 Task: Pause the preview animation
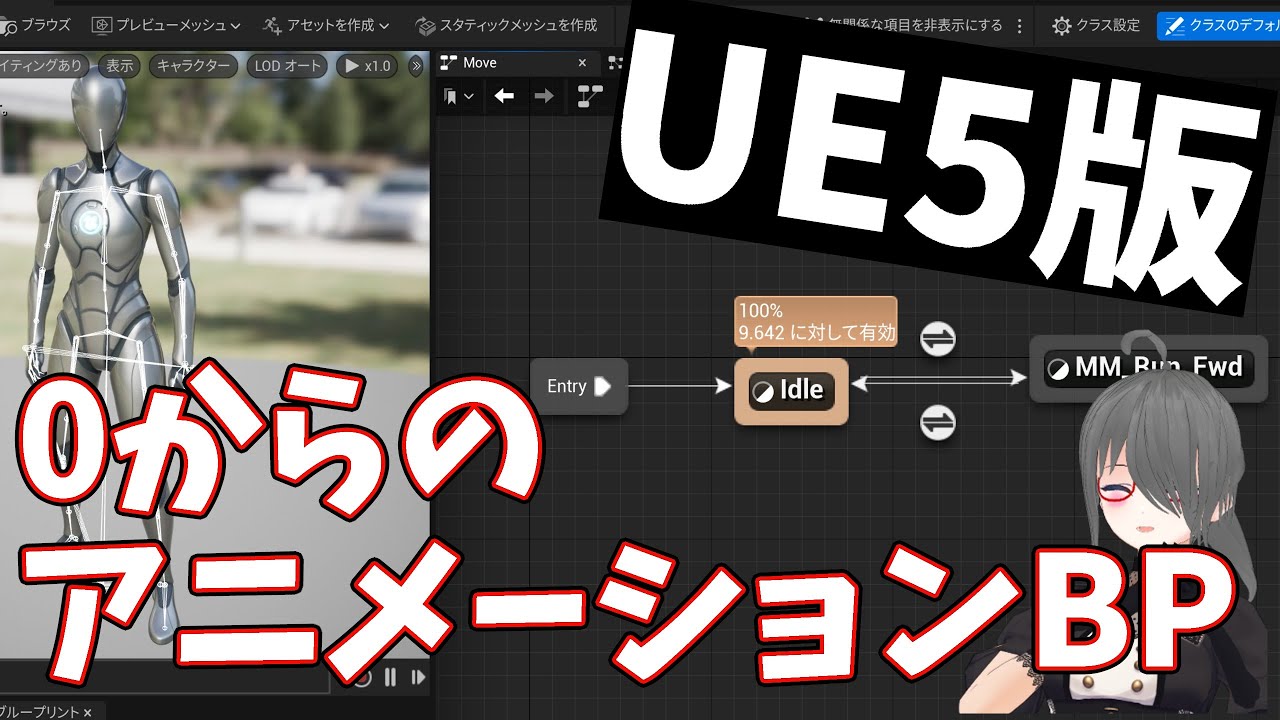(x=390, y=677)
